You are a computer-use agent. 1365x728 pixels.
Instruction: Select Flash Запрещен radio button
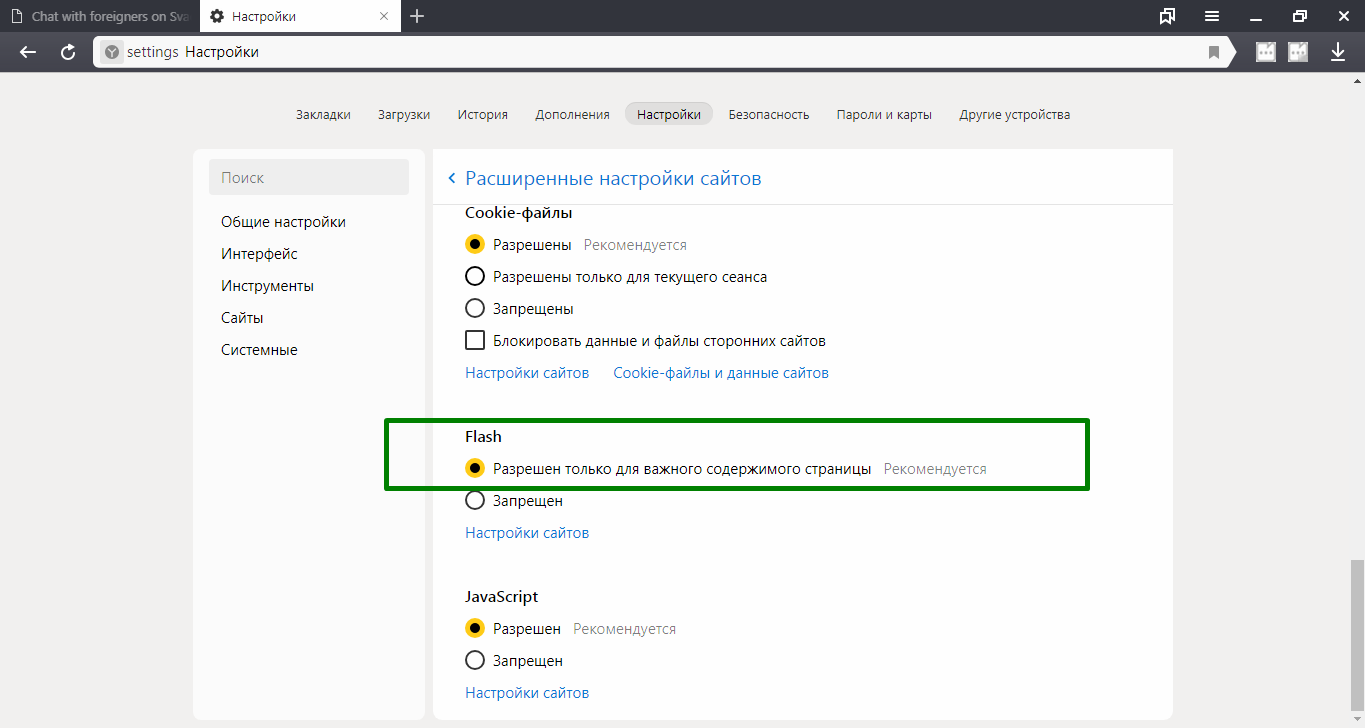coord(475,500)
